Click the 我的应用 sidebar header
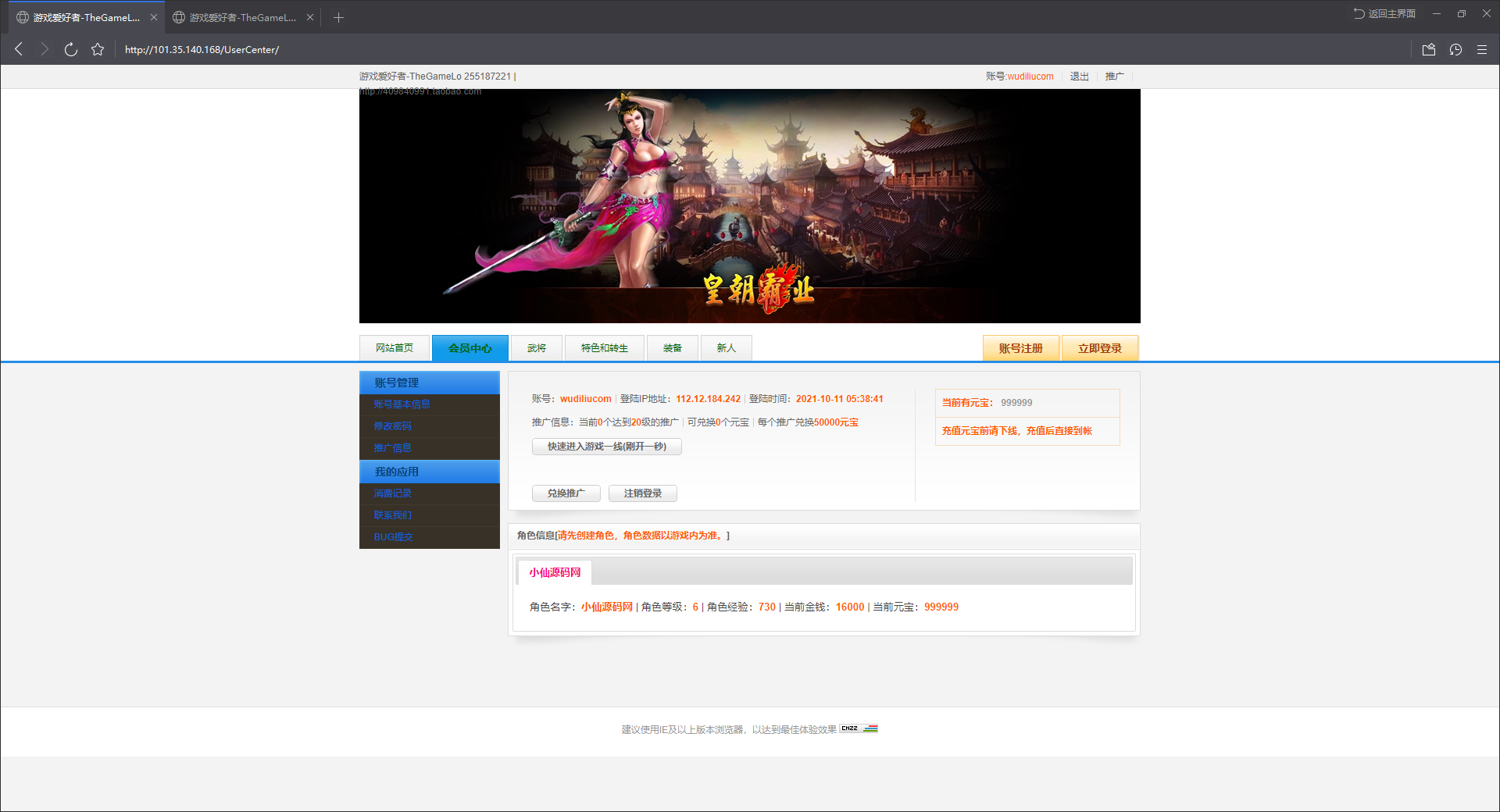The height and width of the screenshot is (812, 1500). 430,472
